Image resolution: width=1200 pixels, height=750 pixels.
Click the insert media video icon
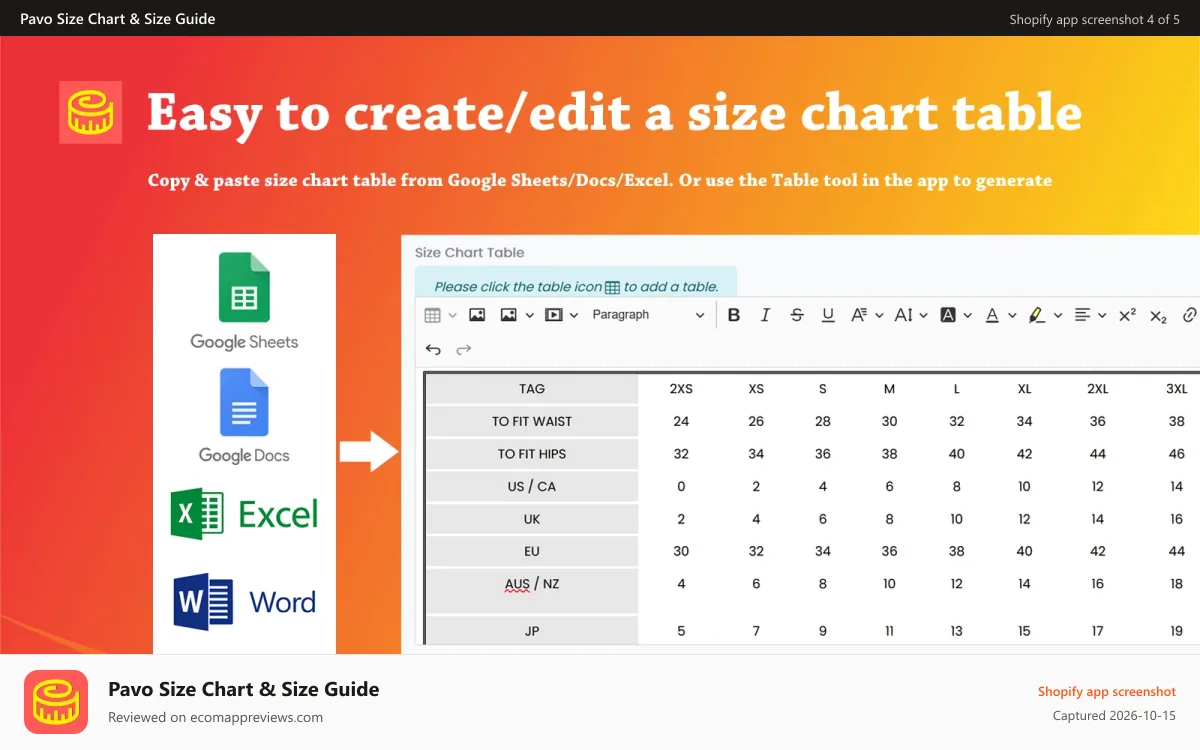pyautogui.click(x=553, y=315)
